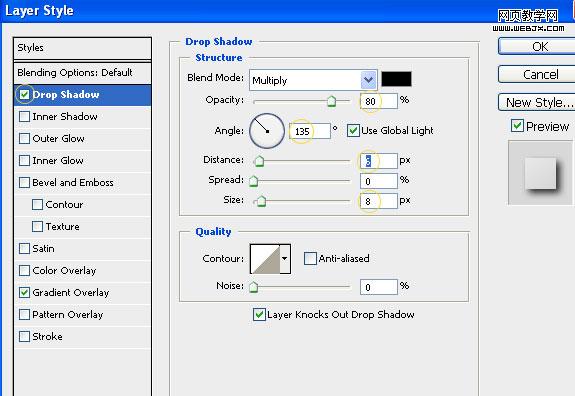Open Satin settings label
575x396 pixels.
click(43, 249)
